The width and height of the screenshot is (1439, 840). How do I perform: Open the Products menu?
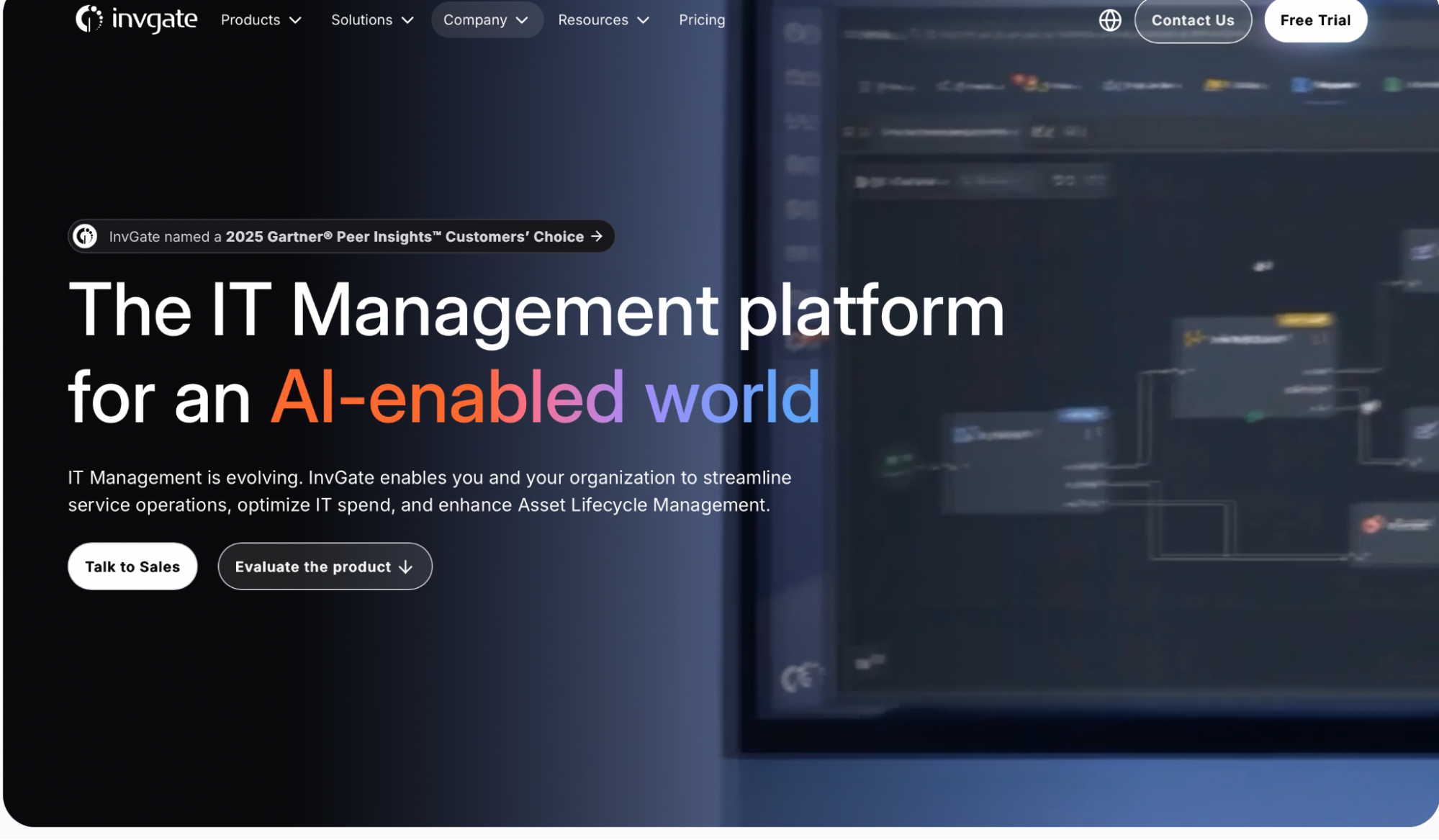coord(261,20)
